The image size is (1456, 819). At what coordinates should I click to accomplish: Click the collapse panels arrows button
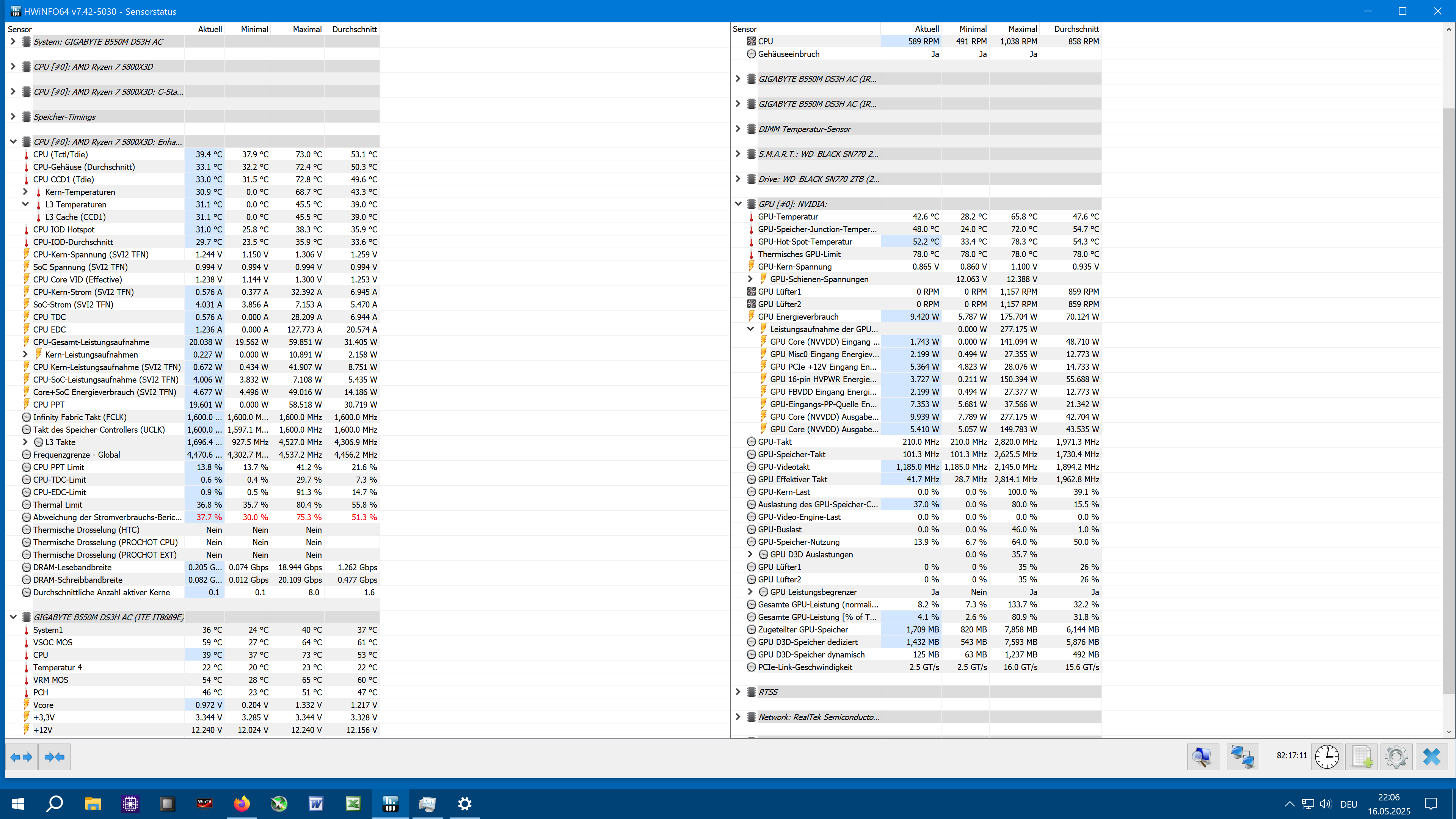[54, 757]
